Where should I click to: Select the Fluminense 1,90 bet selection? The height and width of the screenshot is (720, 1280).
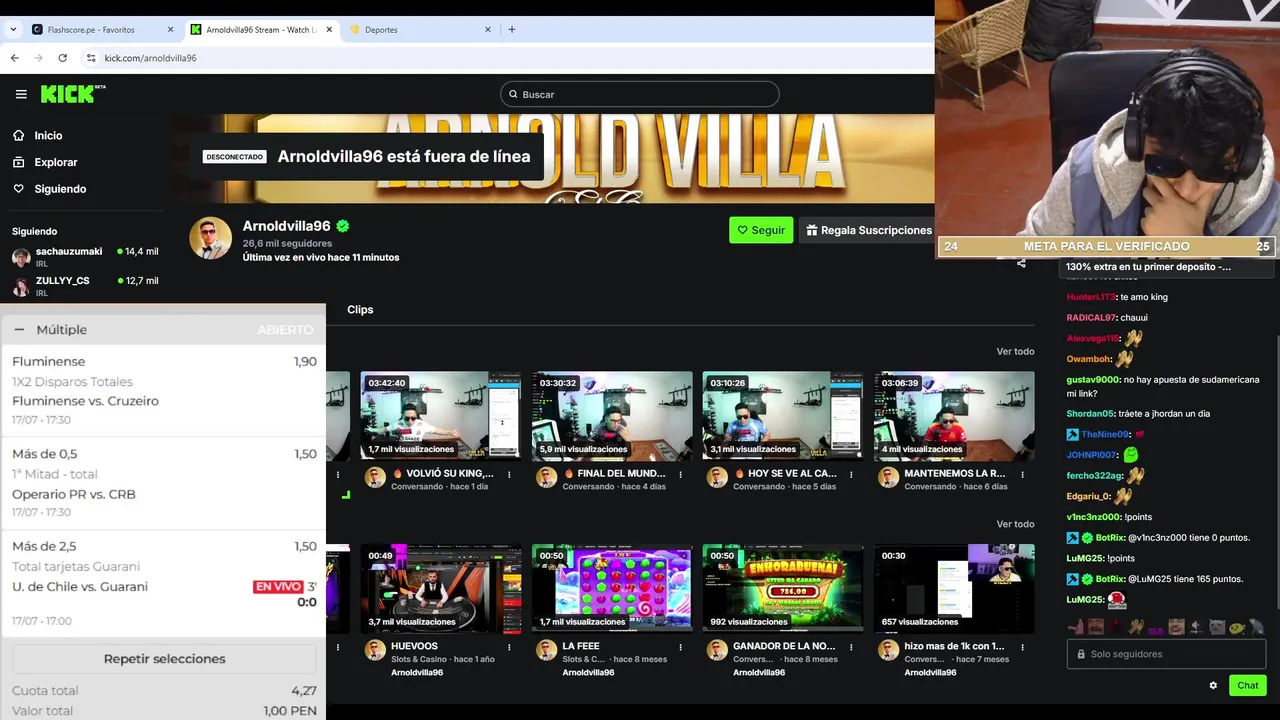click(163, 390)
